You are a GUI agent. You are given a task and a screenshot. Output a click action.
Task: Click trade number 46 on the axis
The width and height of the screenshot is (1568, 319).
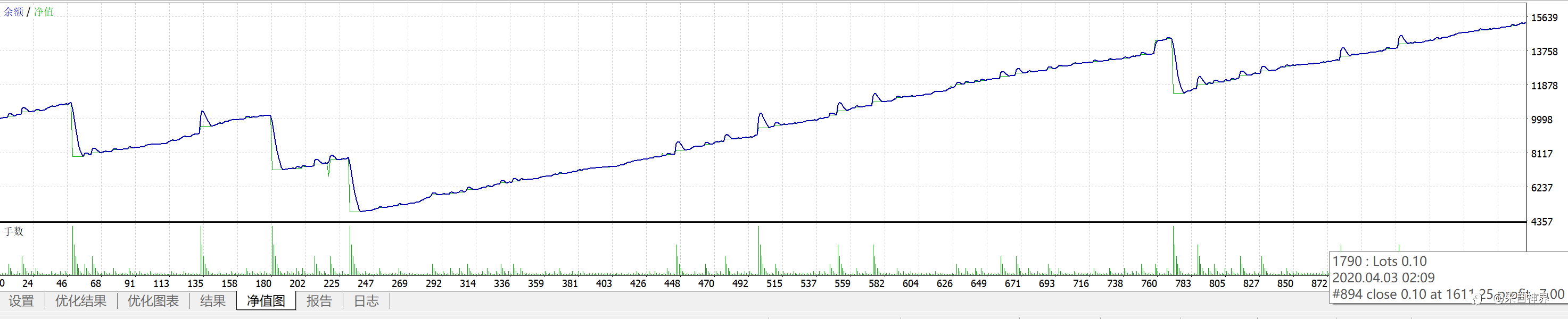62,283
